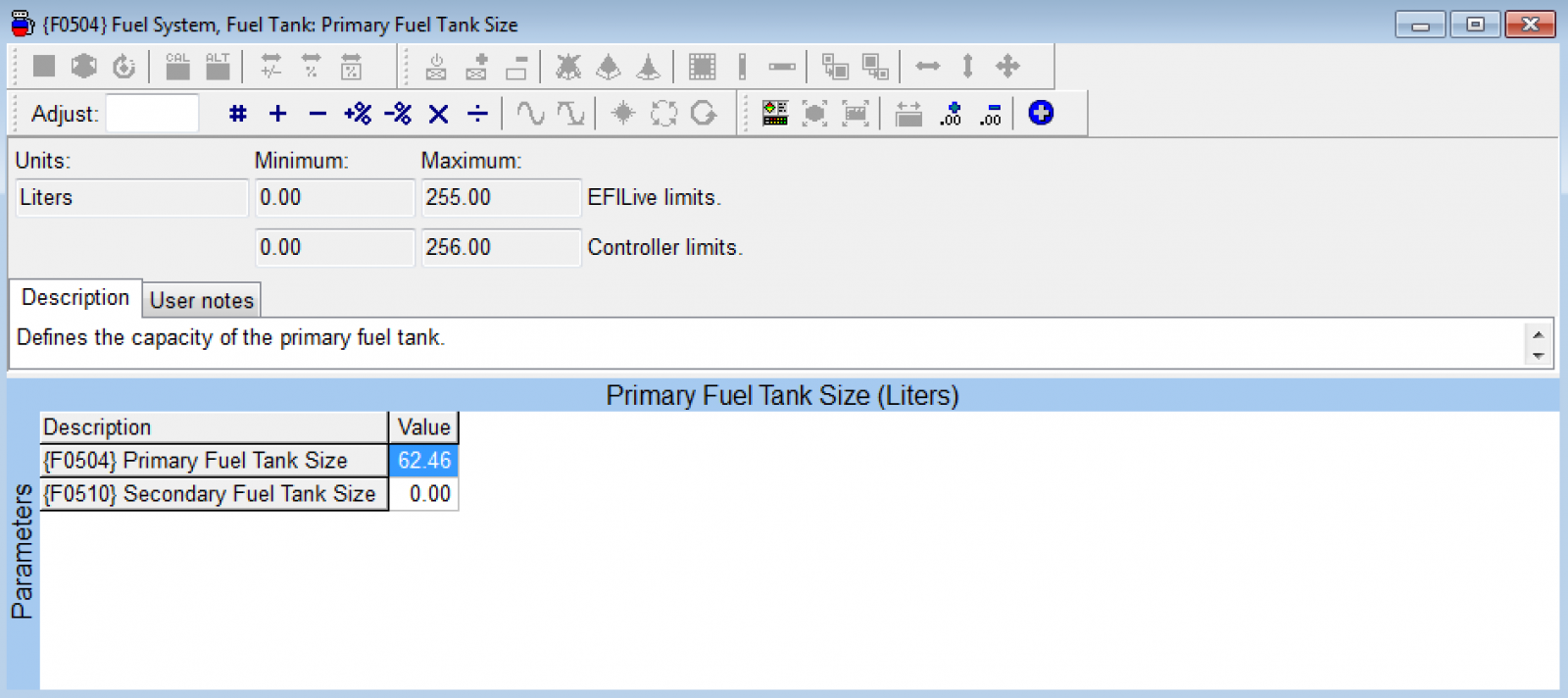Viewport: 1568px width, 698px height.
Task: Click the blue circle plus icon
Action: tap(1041, 113)
